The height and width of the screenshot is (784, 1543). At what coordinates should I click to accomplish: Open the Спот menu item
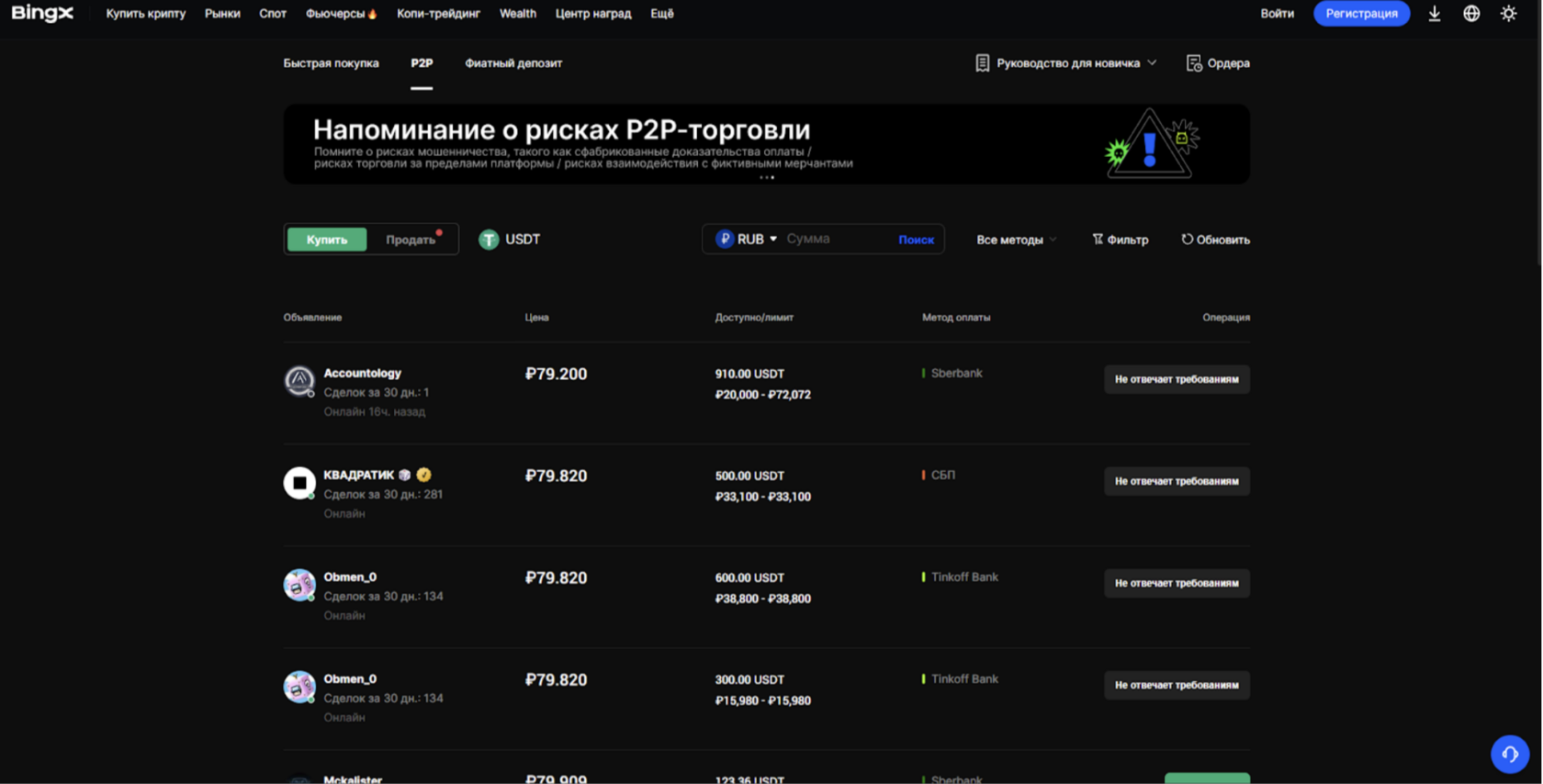click(273, 14)
